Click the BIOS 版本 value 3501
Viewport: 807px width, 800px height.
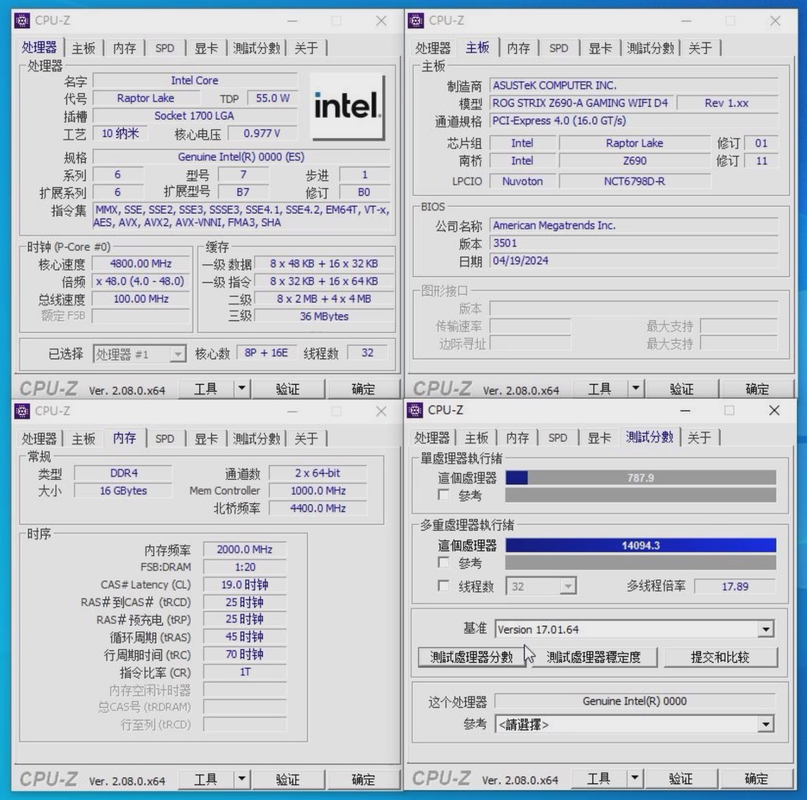(x=633, y=243)
